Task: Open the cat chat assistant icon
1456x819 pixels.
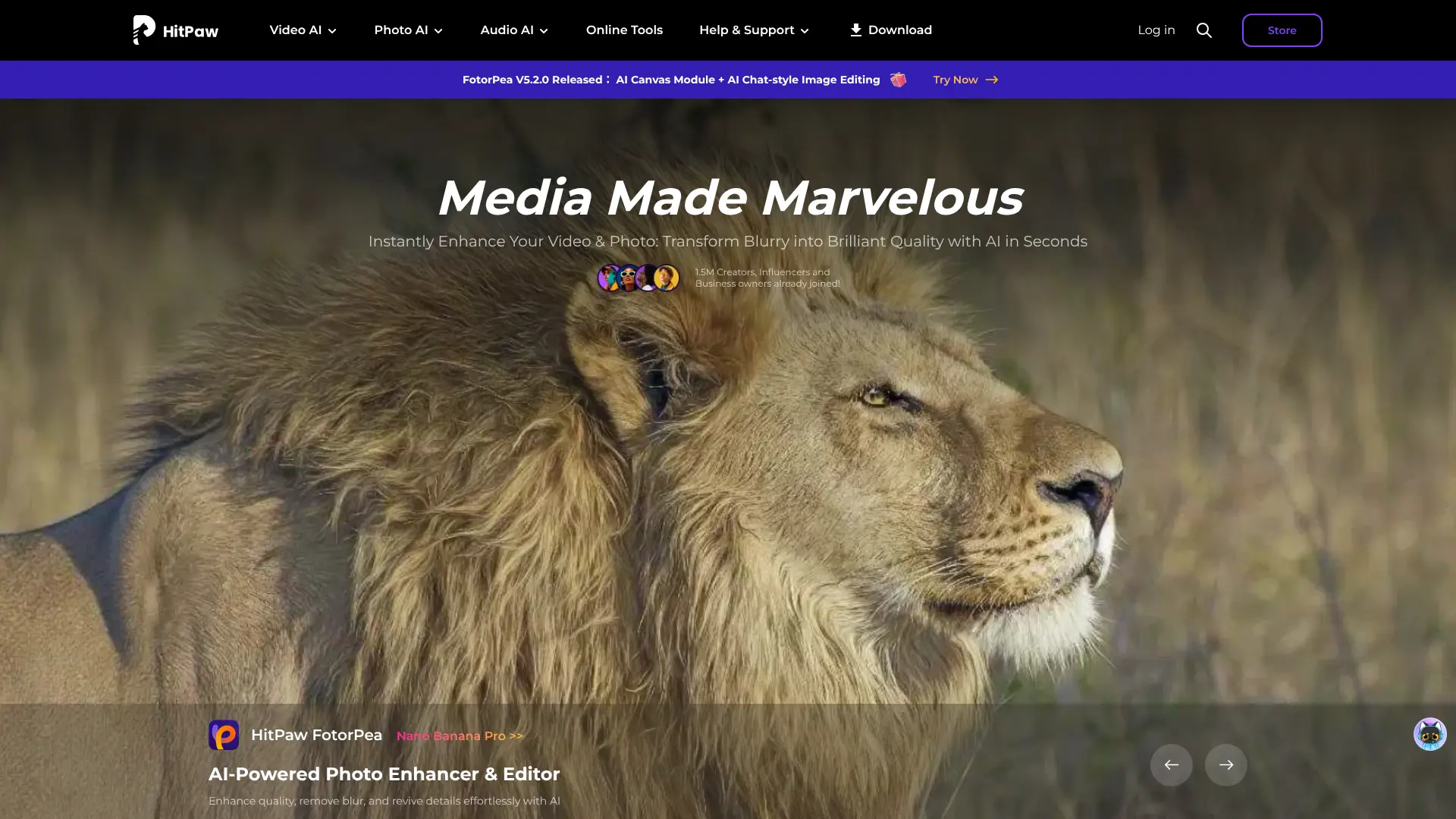Action: coord(1430,734)
